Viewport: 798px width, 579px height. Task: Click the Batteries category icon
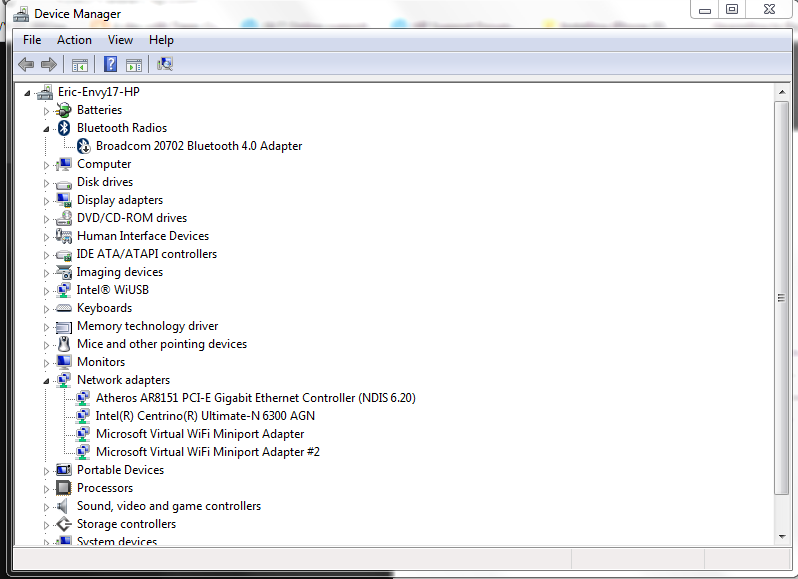click(x=64, y=110)
